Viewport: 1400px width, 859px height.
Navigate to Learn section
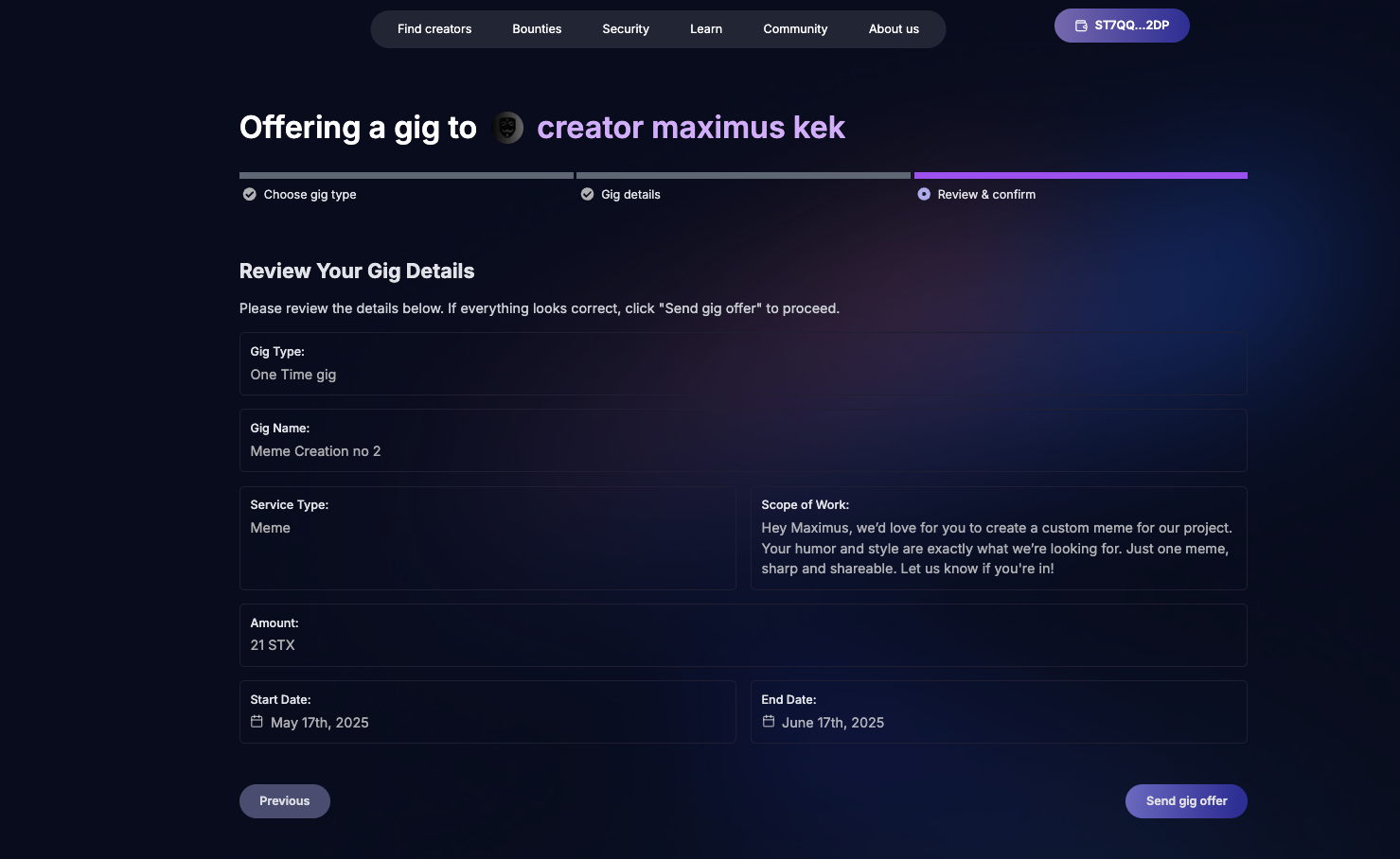point(706,29)
